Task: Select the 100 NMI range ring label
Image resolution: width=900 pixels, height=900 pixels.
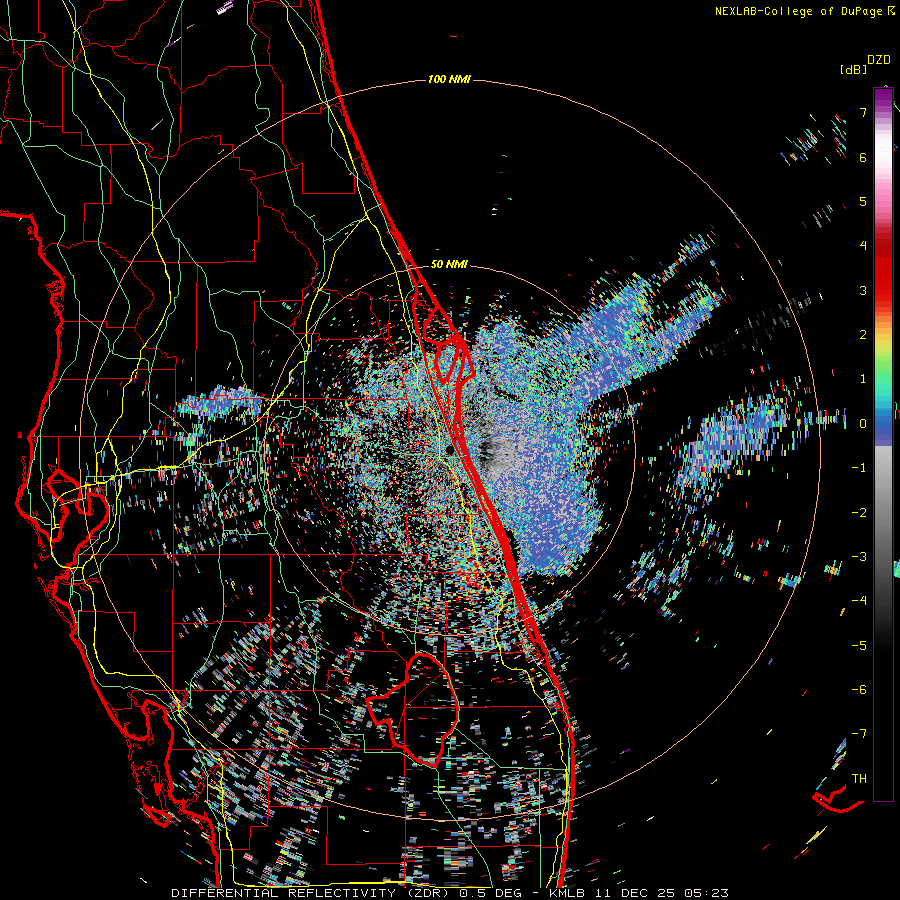Action: [x=449, y=79]
